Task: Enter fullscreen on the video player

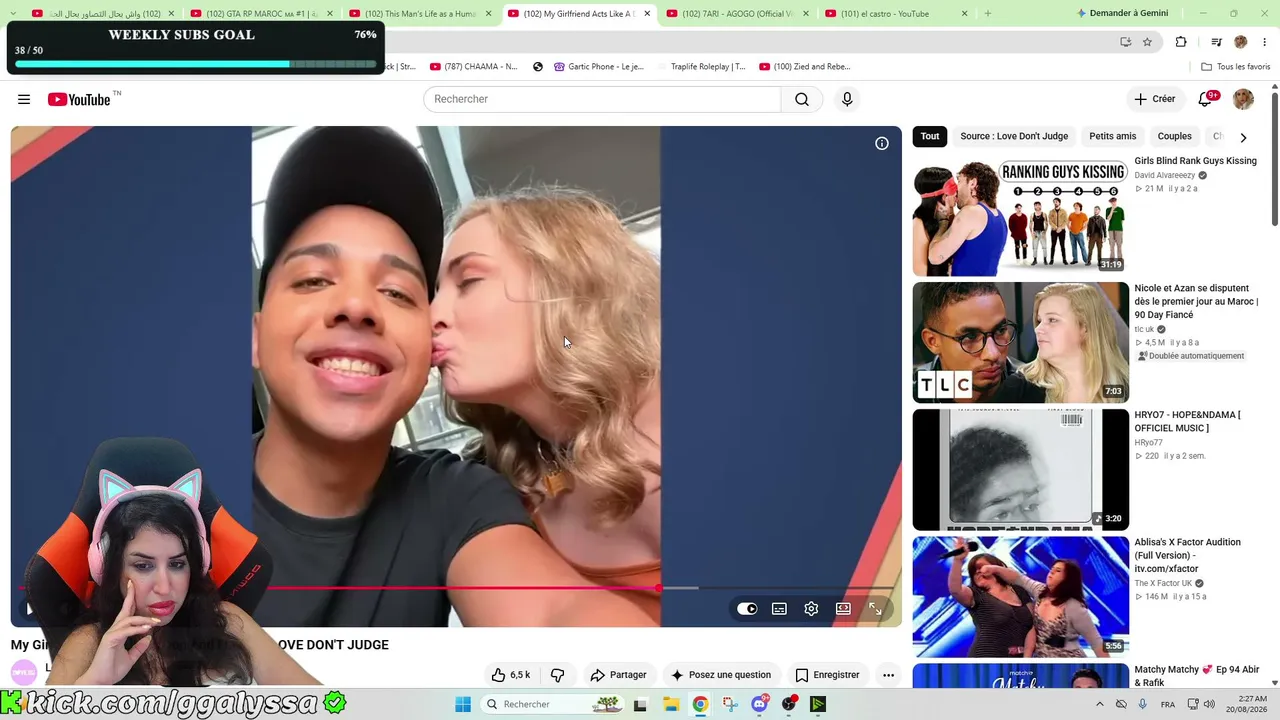Action: 875,608
